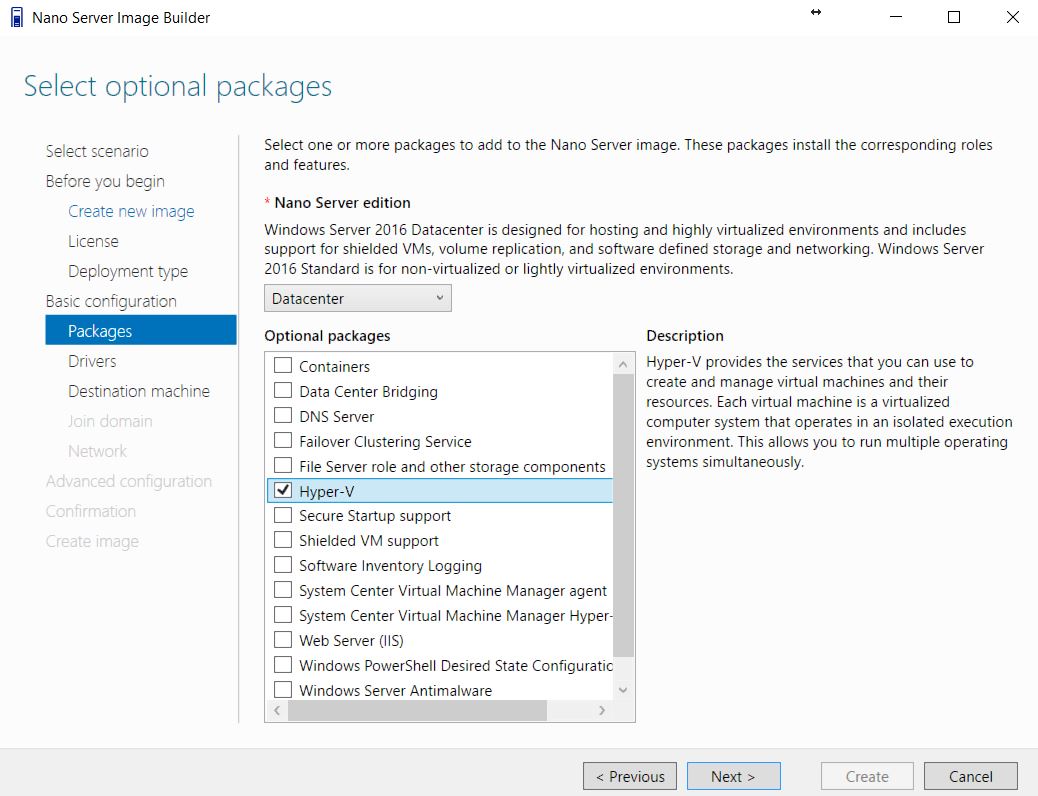1038x796 pixels.
Task: Go to Select scenario step
Action: [x=97, y=151]
